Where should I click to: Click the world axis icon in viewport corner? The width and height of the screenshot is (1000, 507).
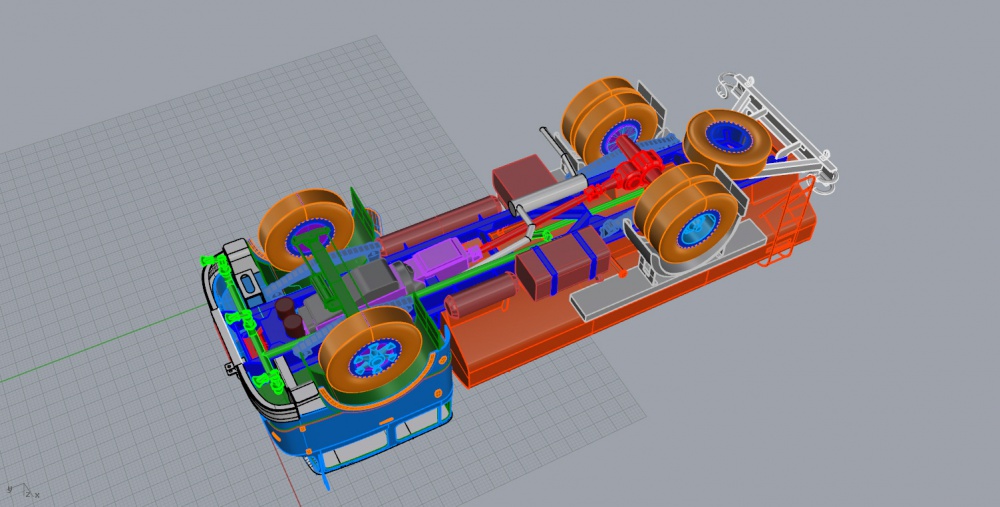pos(22,490)
